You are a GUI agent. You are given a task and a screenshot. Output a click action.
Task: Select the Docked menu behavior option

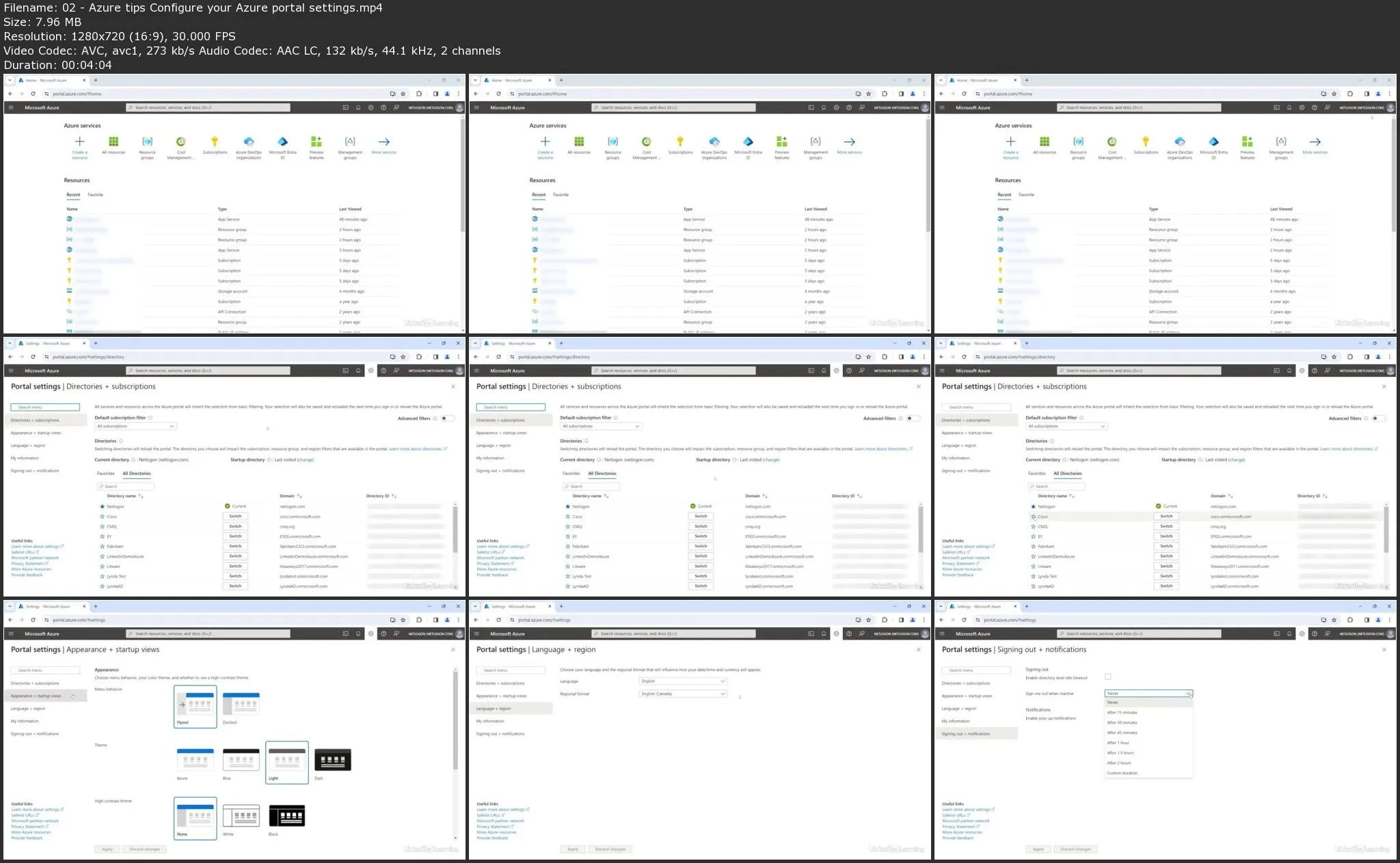[x=241, y=704]
